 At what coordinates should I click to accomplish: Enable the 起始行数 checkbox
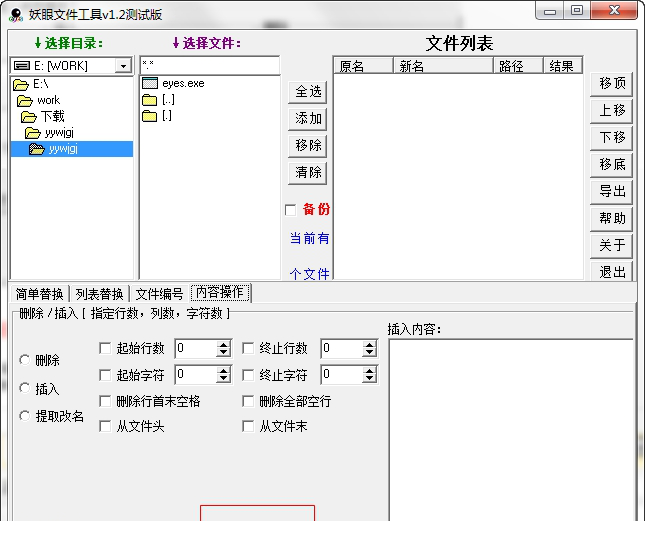point(105,348)
